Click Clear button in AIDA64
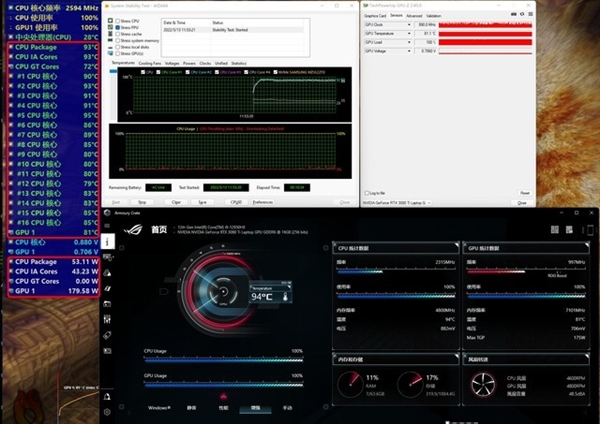The width and height of the screenshot is (600, 424). click(176, 202)
